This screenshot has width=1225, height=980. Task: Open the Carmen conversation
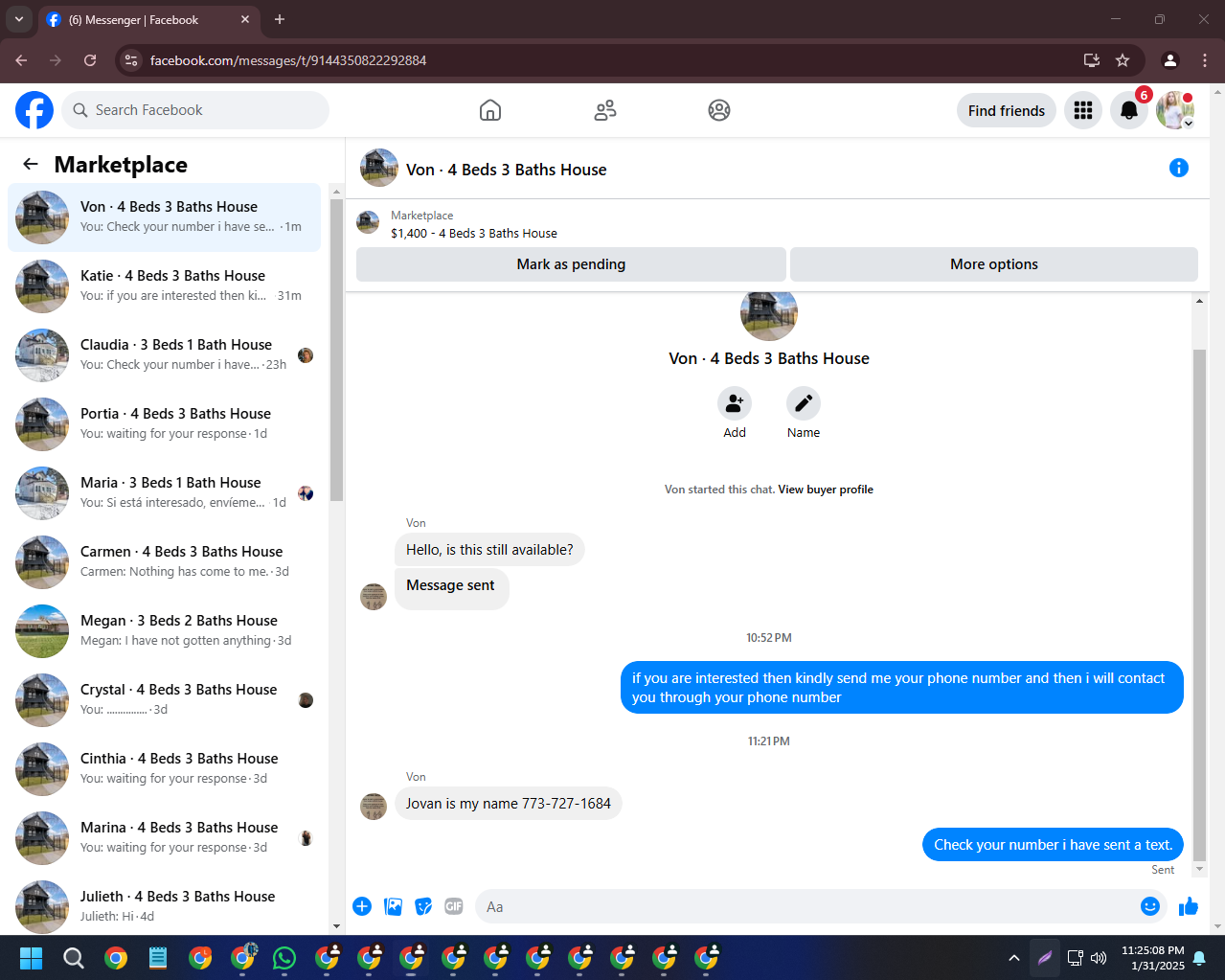(164, 562)
